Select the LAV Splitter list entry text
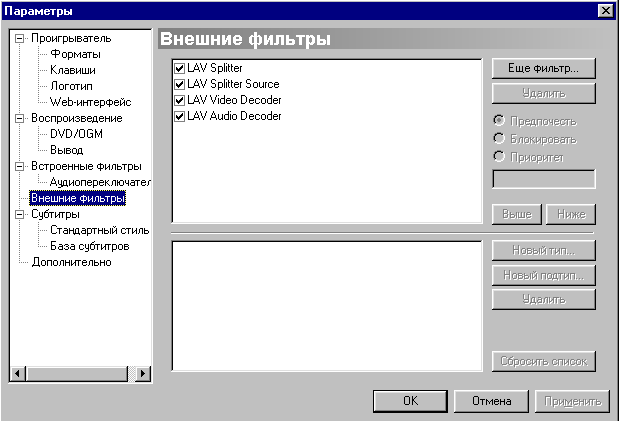Screen dimensions: 619x421 click(215, 68)
